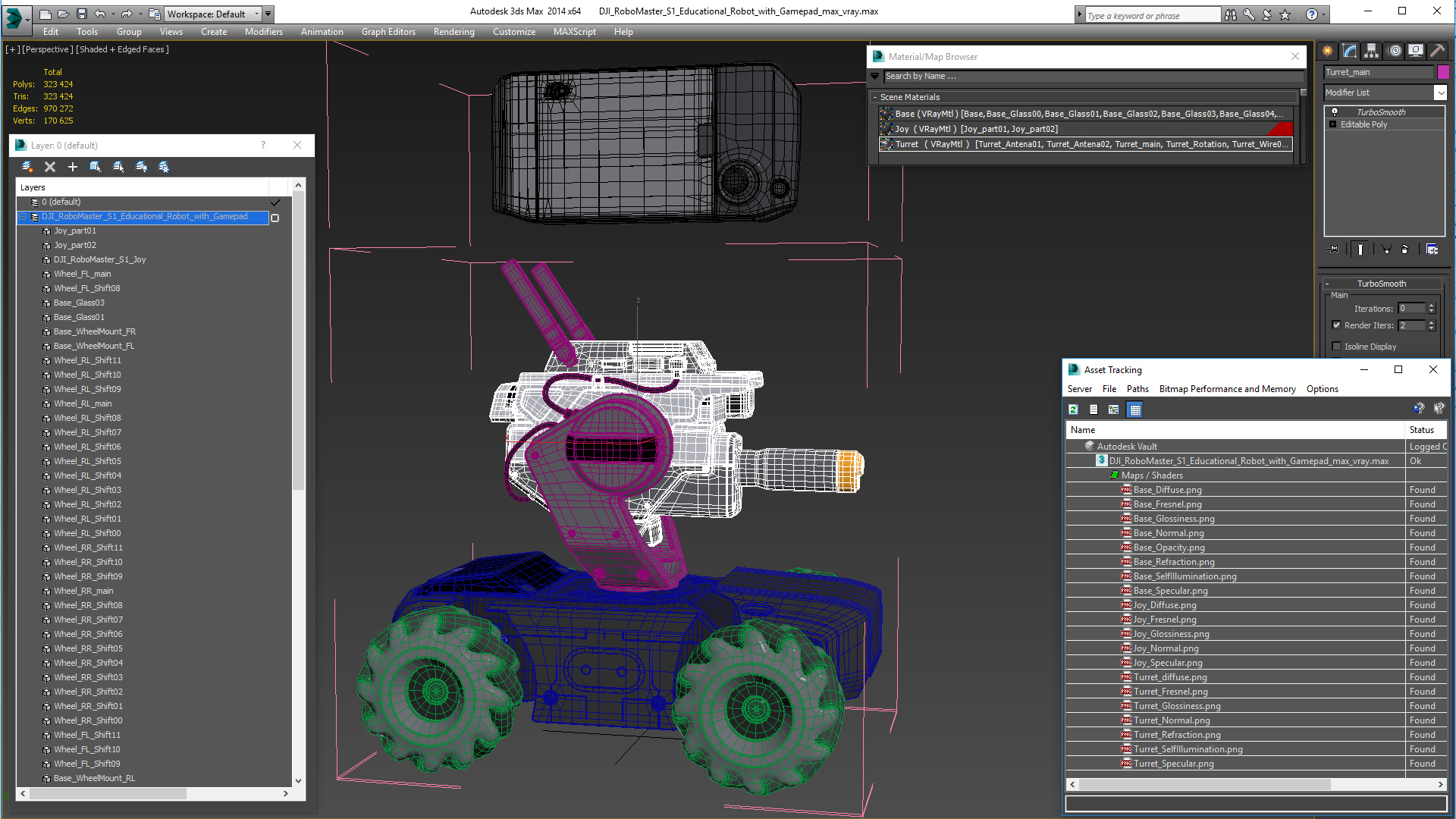Open the Motion command panel tab
Screen dimensions: 1456x819
1394,51
